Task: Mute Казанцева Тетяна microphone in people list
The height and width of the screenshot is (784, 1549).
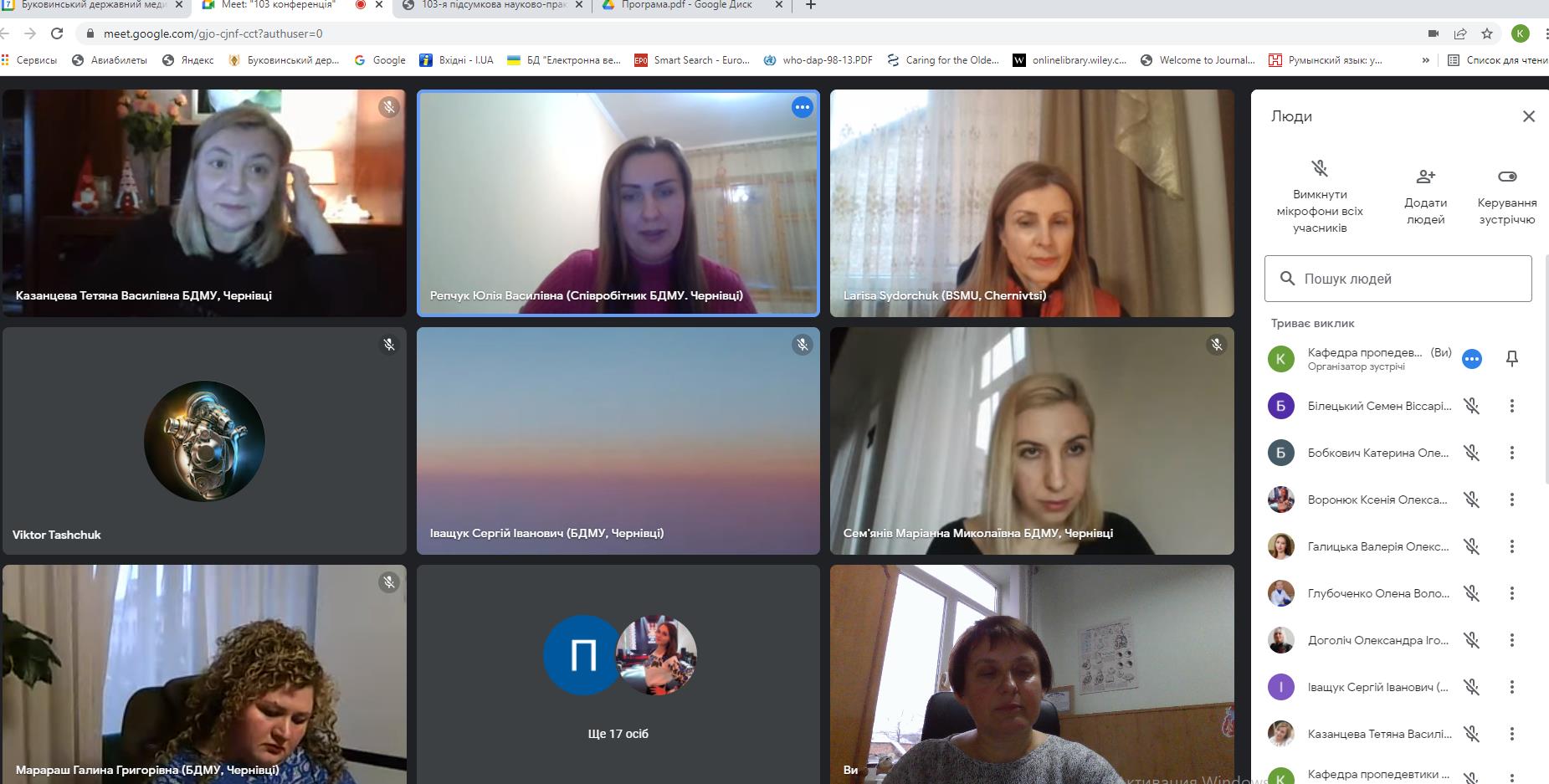Action: point(1472,734)
